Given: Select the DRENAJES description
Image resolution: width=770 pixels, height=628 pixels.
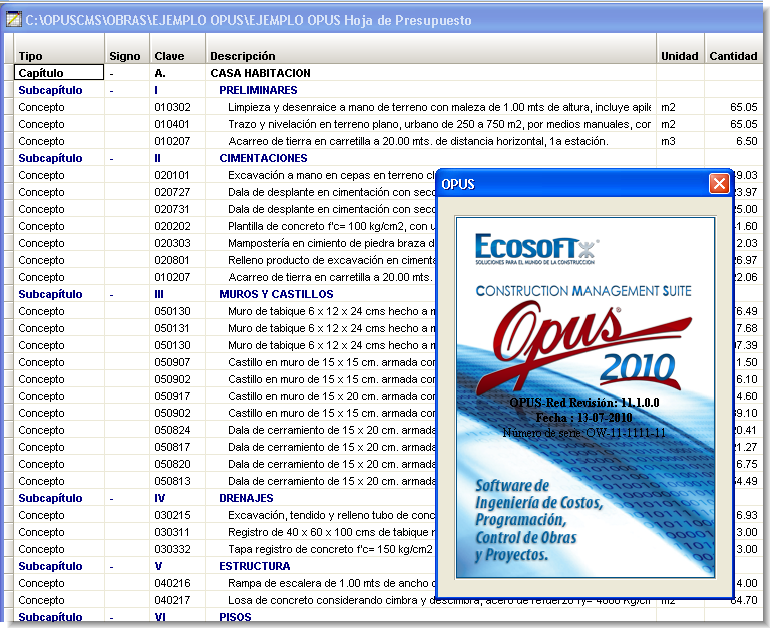Looking at the screenshot, I should [246, 498].
